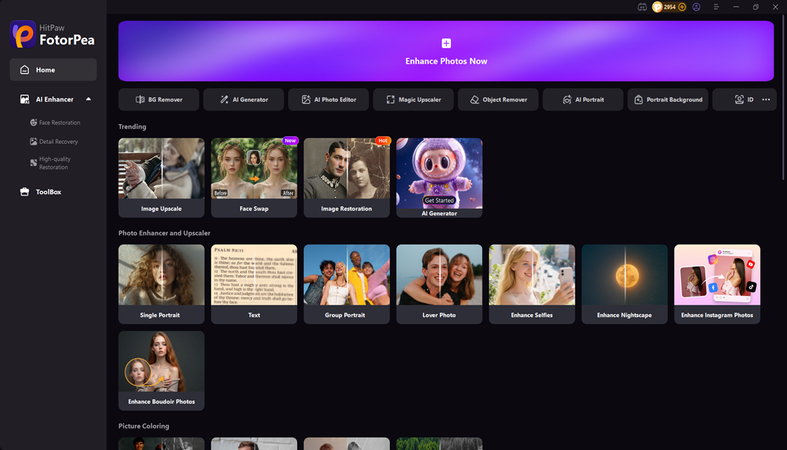Open the Object Remover tool
This screenshot has height=450, width=787.
tap(498, 99)
